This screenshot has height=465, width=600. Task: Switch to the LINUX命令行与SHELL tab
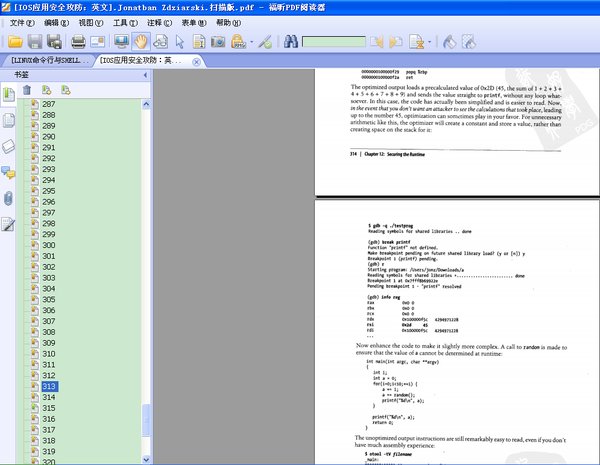point(48,61)
